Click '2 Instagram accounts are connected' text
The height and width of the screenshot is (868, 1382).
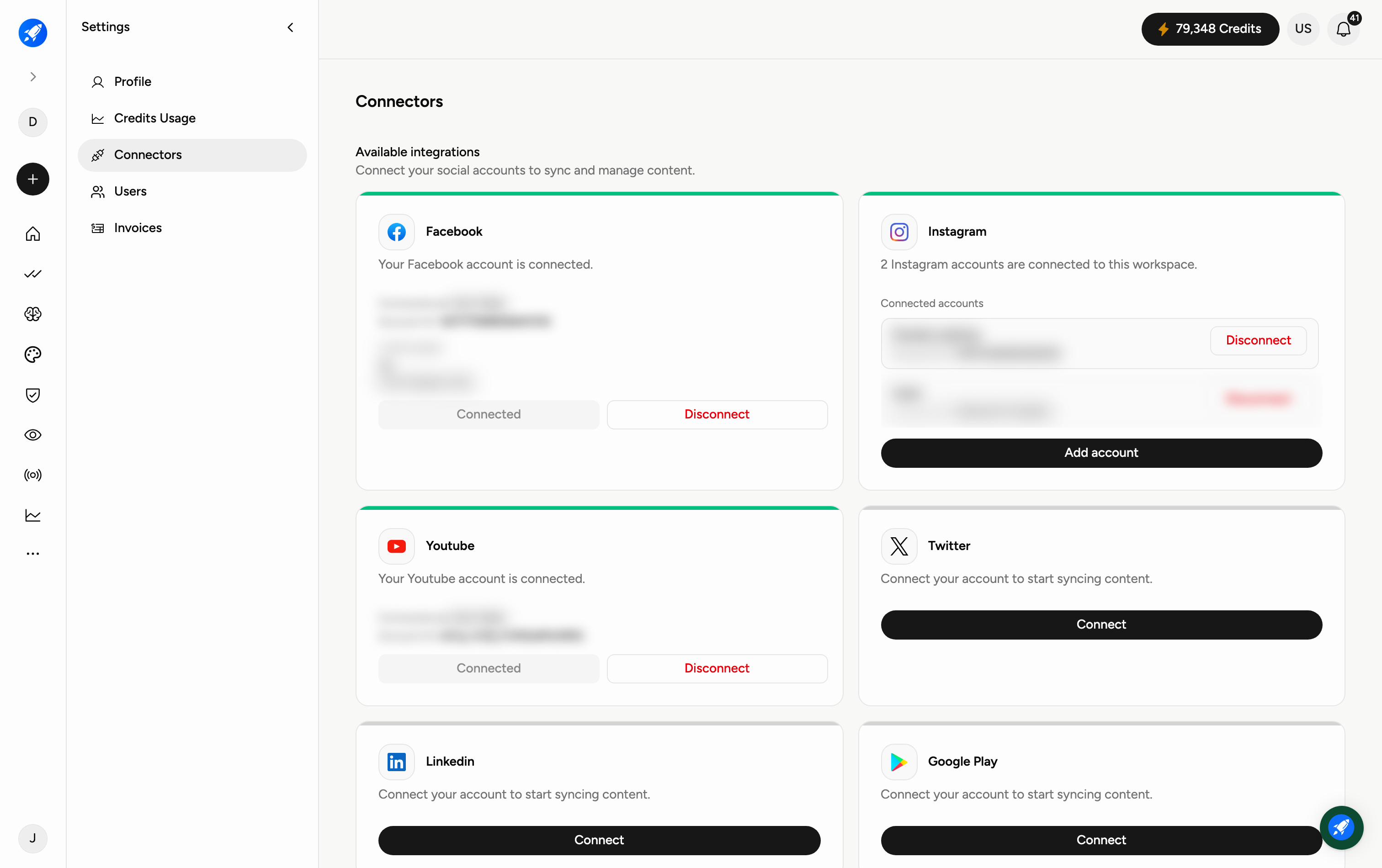tap(1038, 265)
